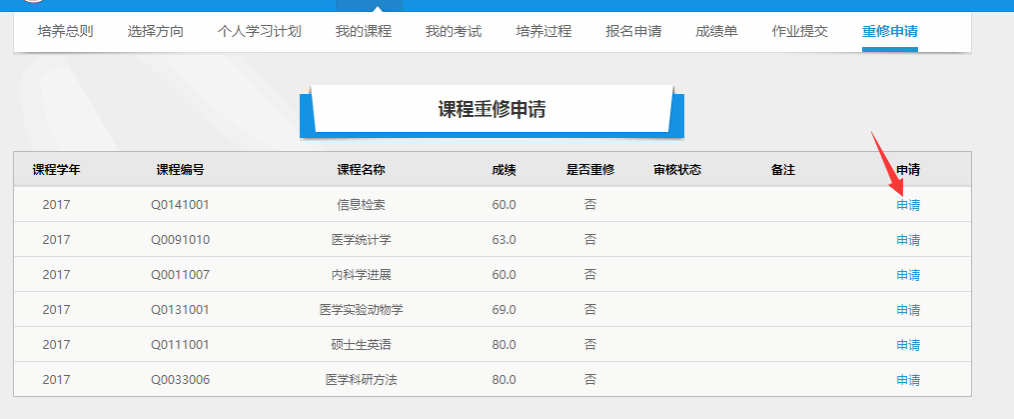Open the 培养过程 tab
Screen dimensions: 1014x419
click(x=543, y=32)
